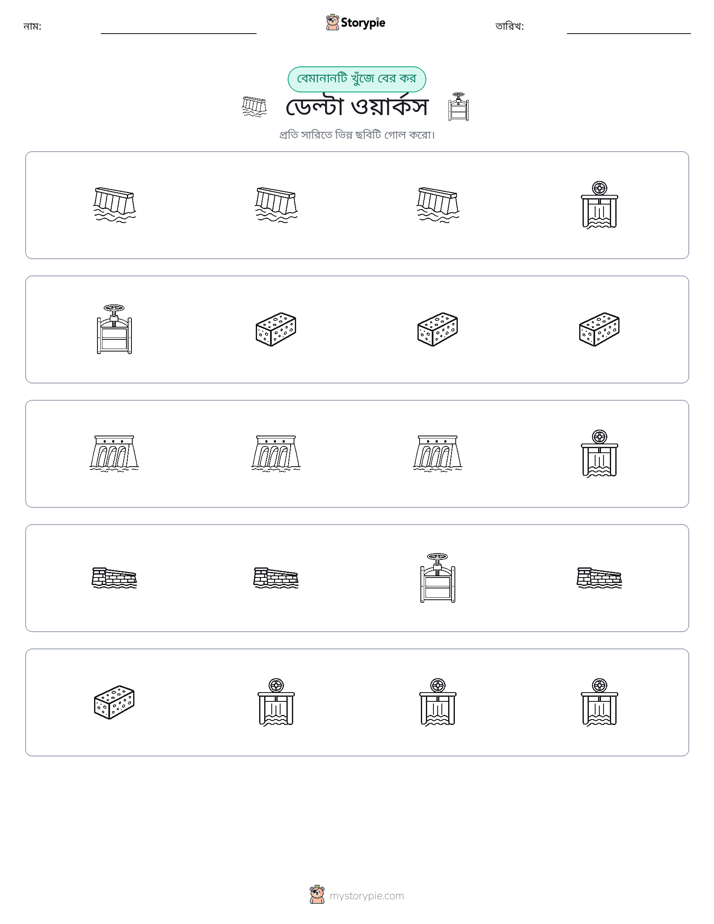The width and height of the screenshot is (714, 924).
Task: Open the mystorypie.com footer link
Action: click(357, 895)
